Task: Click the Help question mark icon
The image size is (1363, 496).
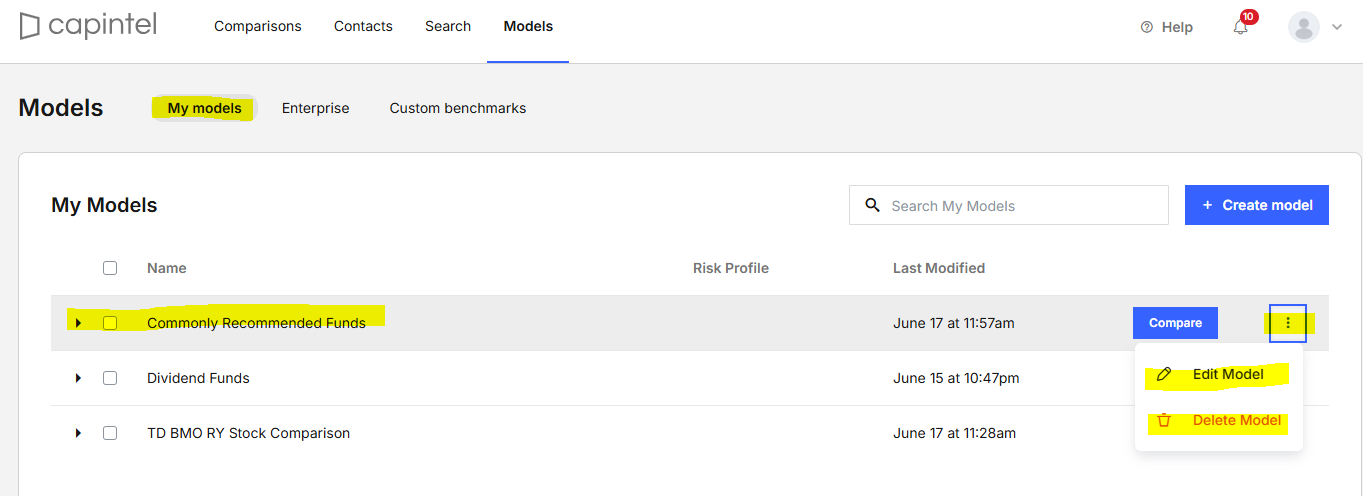Action: (1147, 27)
